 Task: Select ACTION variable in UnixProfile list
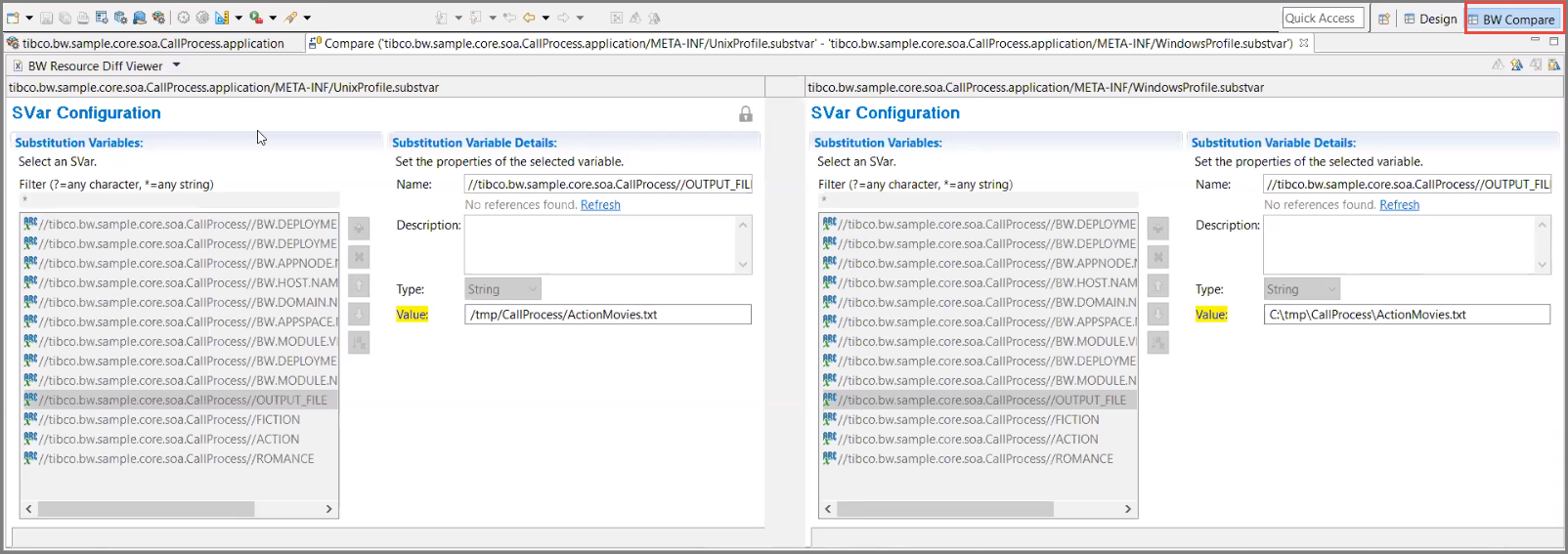coord(179,439)
